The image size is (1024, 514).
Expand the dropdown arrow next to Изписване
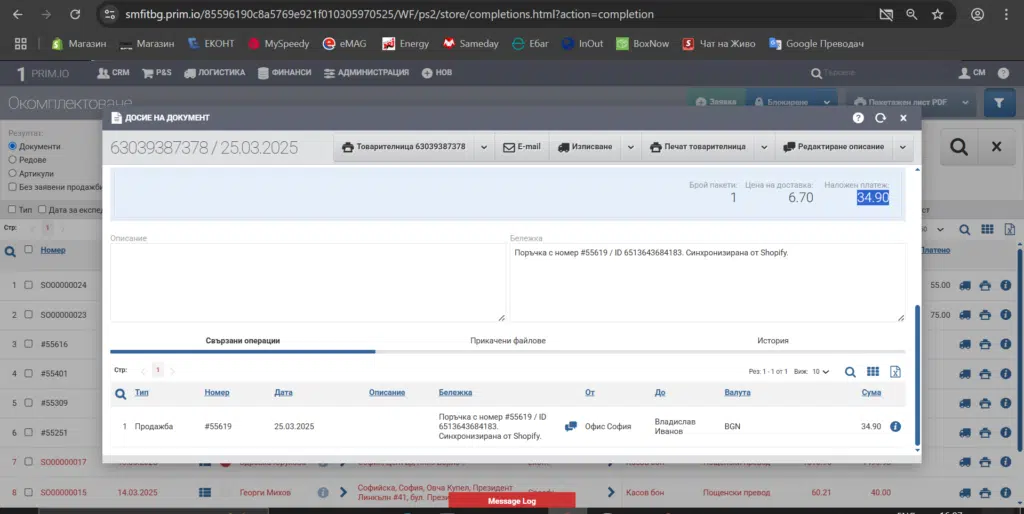[629, 147]
